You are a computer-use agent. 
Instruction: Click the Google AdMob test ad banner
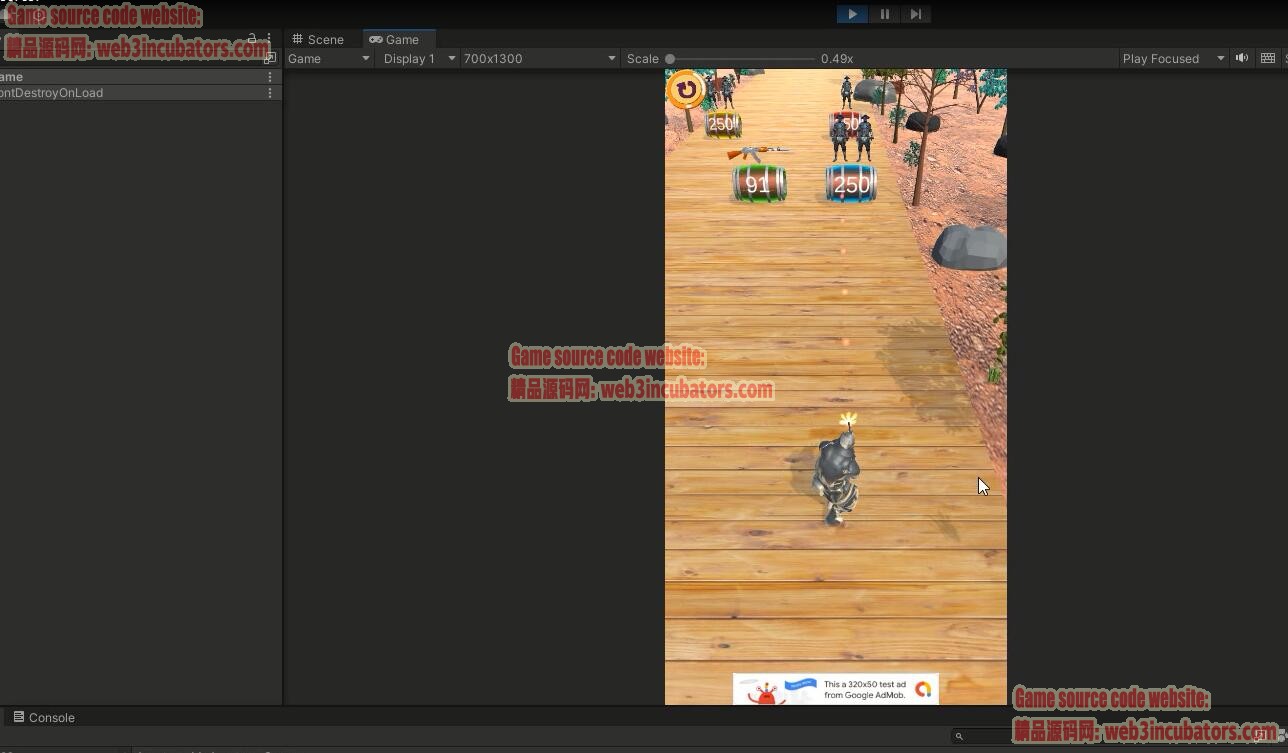[x=836, y=689]
